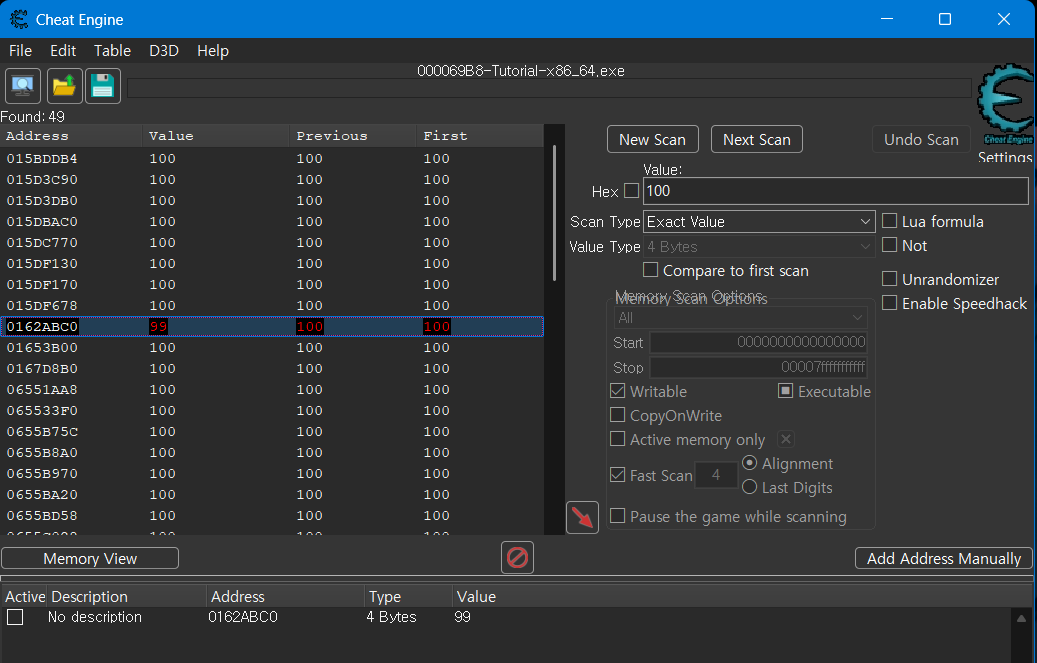Click the Next Scan button

(x=757, y=140)
